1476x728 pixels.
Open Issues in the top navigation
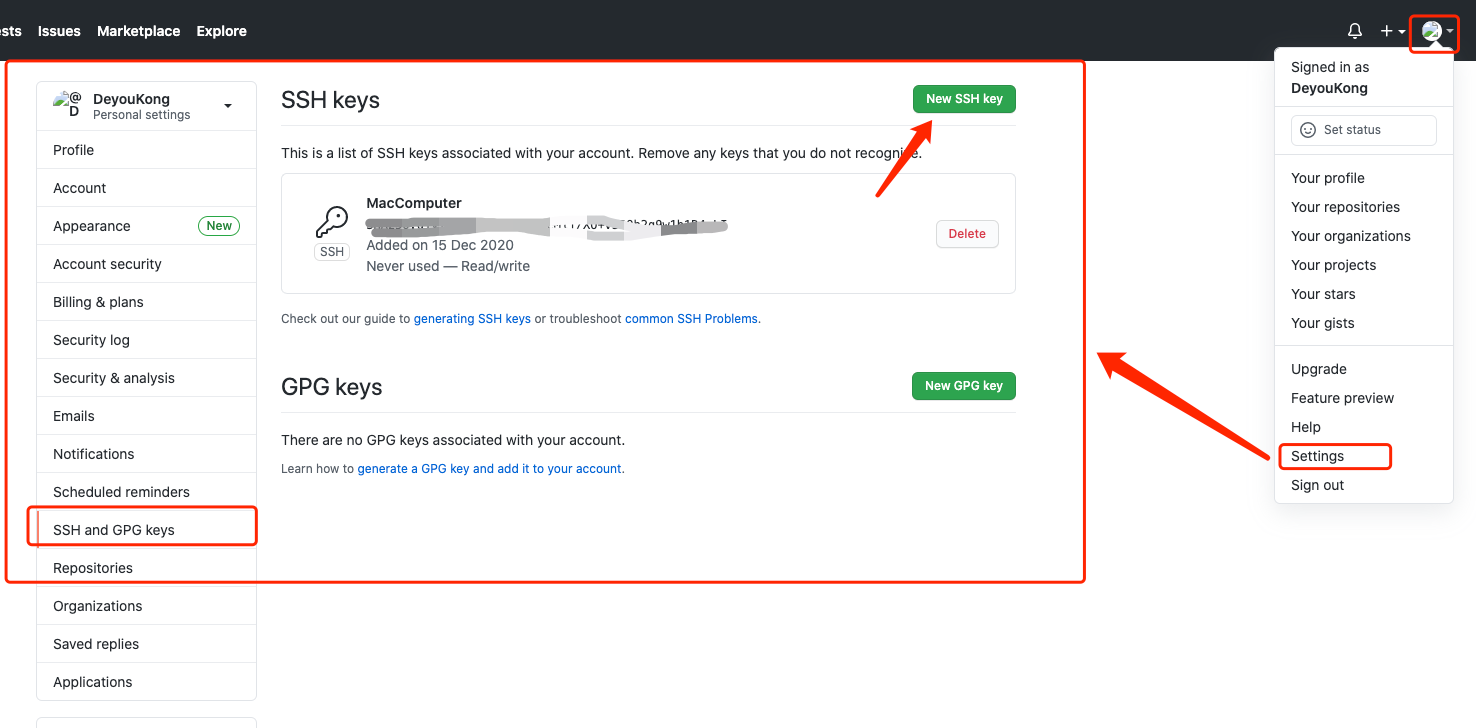[59, 31]
